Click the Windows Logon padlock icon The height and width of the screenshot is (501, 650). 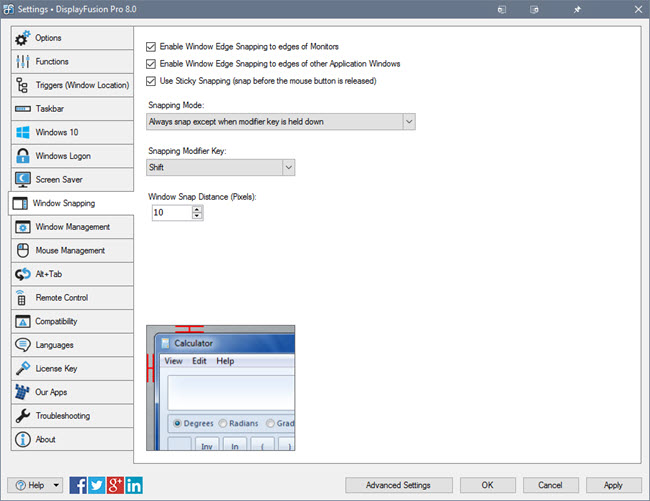pos(22,156)
